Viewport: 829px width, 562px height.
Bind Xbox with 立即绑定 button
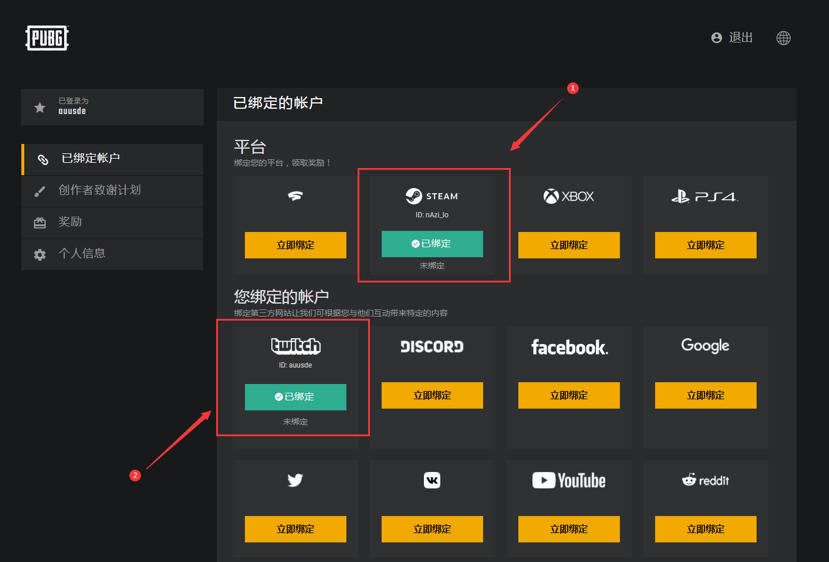pos(569,245)
